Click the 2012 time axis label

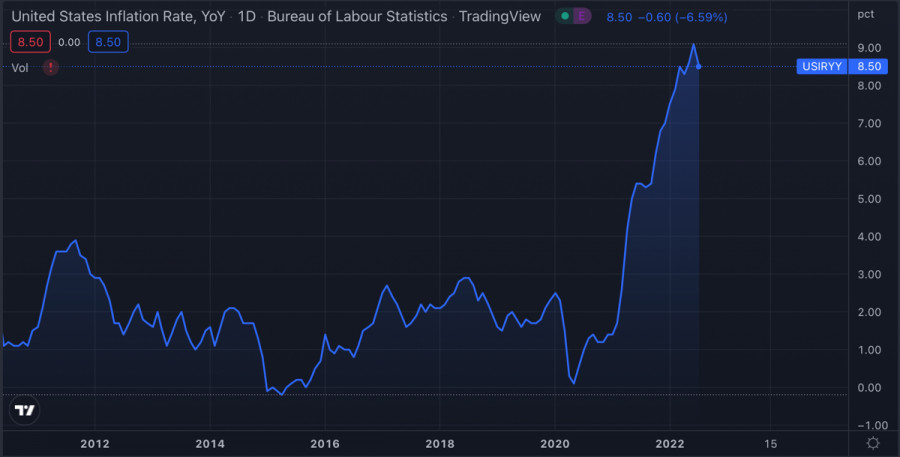coord(95,444)
